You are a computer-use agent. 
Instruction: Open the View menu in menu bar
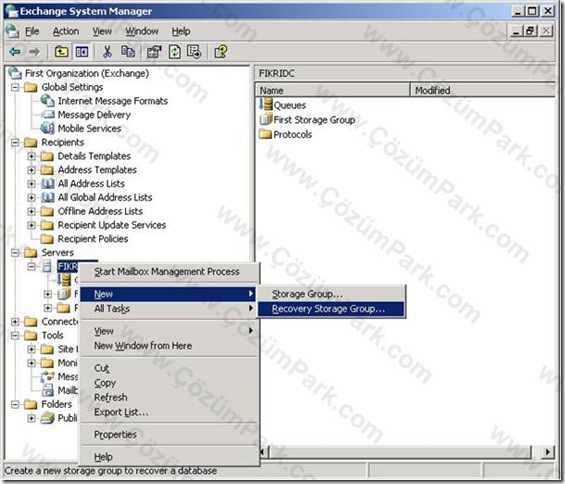pyautogui.click(x=102, y=32)
